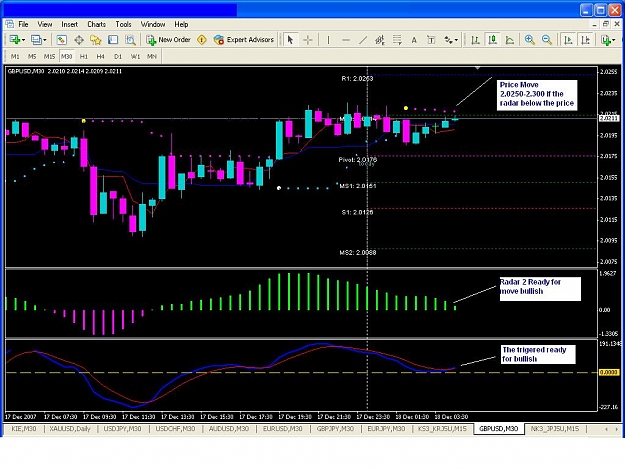The width and height of the screenshot is (625, 469).
Task: Toggle Auto Scroll chart button
Action: [x=568, y=40]
